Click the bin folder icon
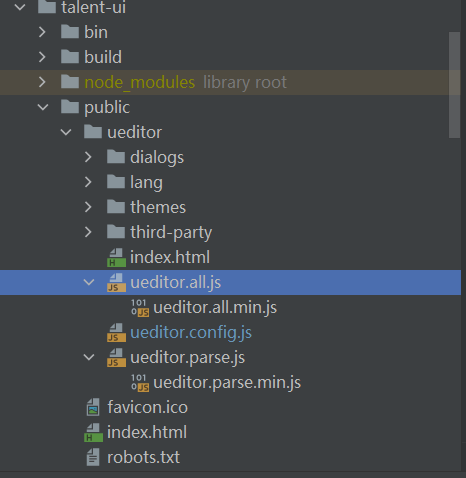466x478 pixels. (70, 32)
